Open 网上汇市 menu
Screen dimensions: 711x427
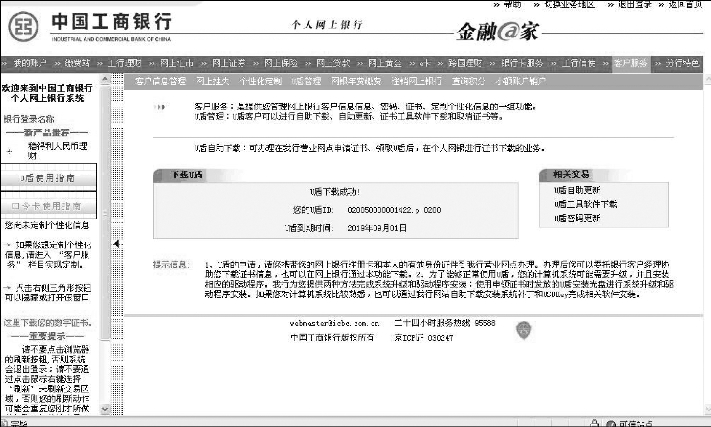tap(176, 63)
